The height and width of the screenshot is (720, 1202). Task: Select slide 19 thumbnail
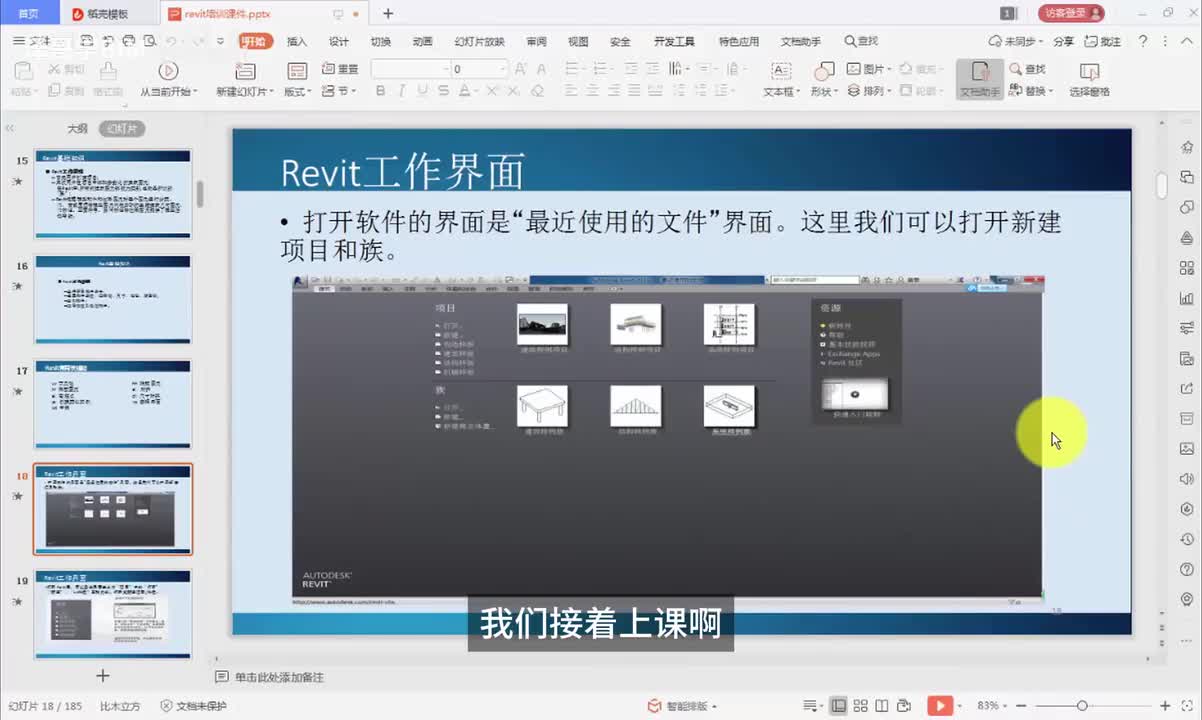113,614
